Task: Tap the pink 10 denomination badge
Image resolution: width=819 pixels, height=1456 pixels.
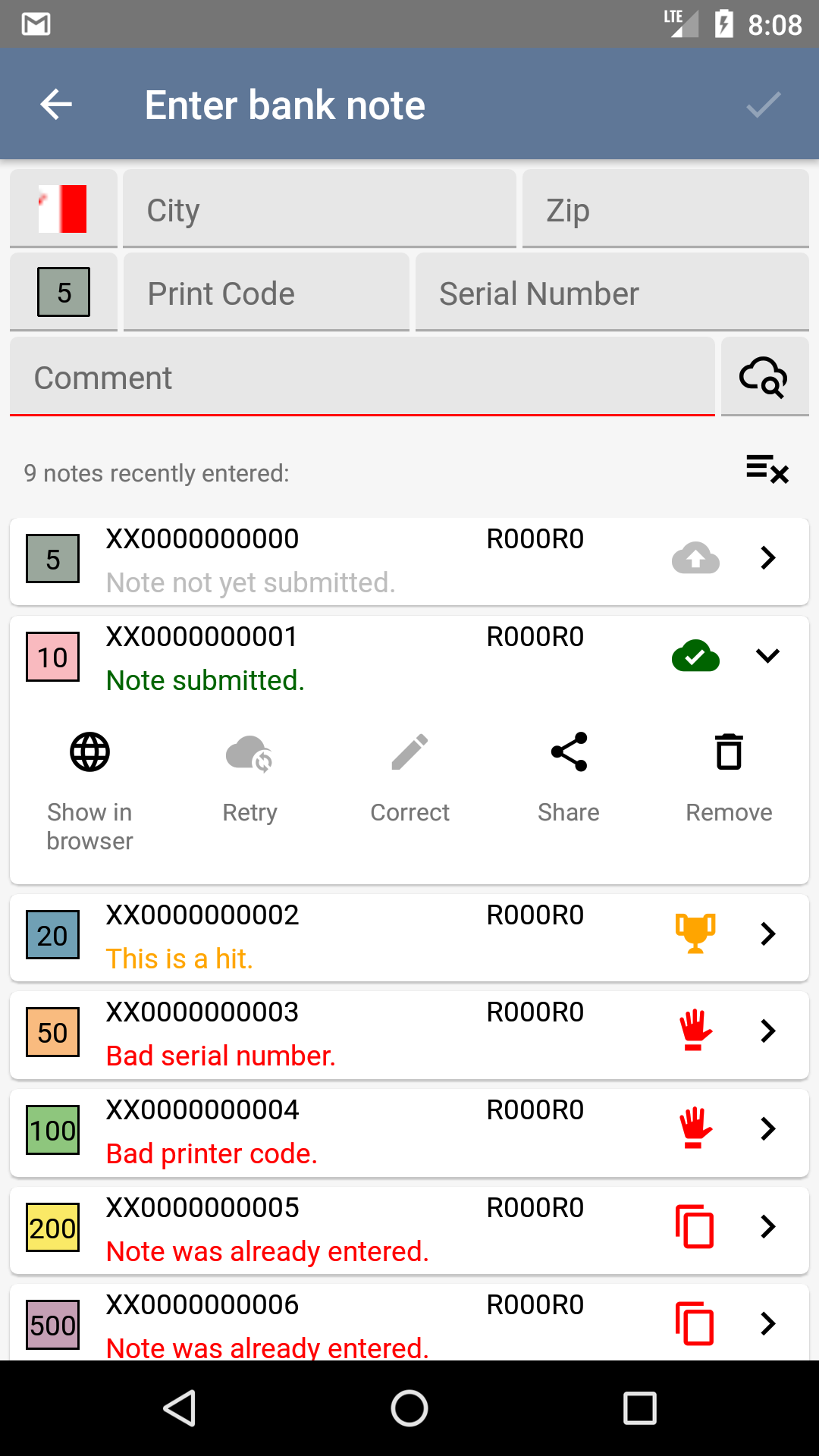Action: pyautogui.click(x=52, y=657)
